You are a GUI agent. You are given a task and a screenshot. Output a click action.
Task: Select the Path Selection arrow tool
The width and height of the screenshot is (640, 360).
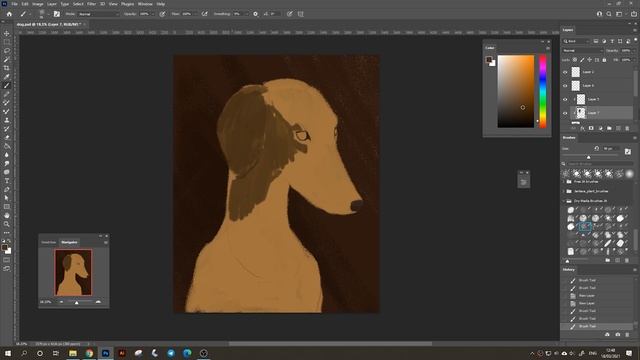7,198
